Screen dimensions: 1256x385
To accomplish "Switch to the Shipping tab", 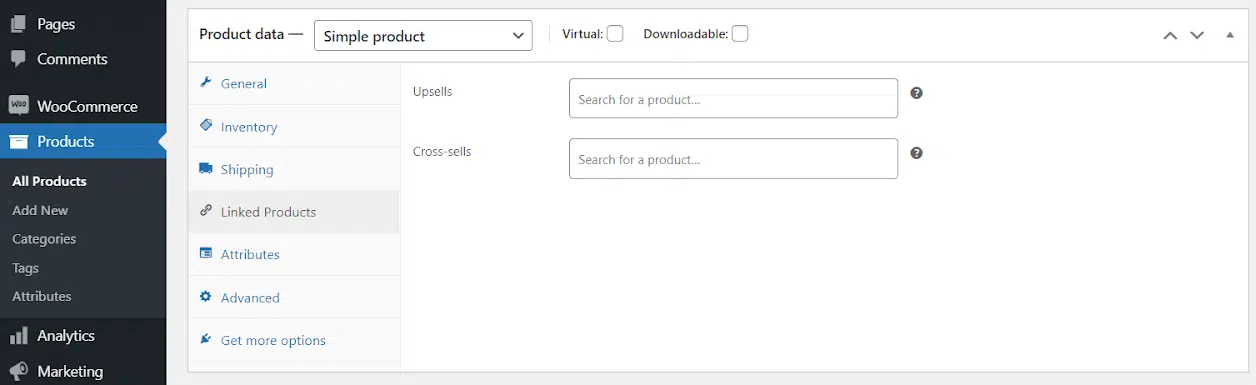I will (x=294, y=170).
